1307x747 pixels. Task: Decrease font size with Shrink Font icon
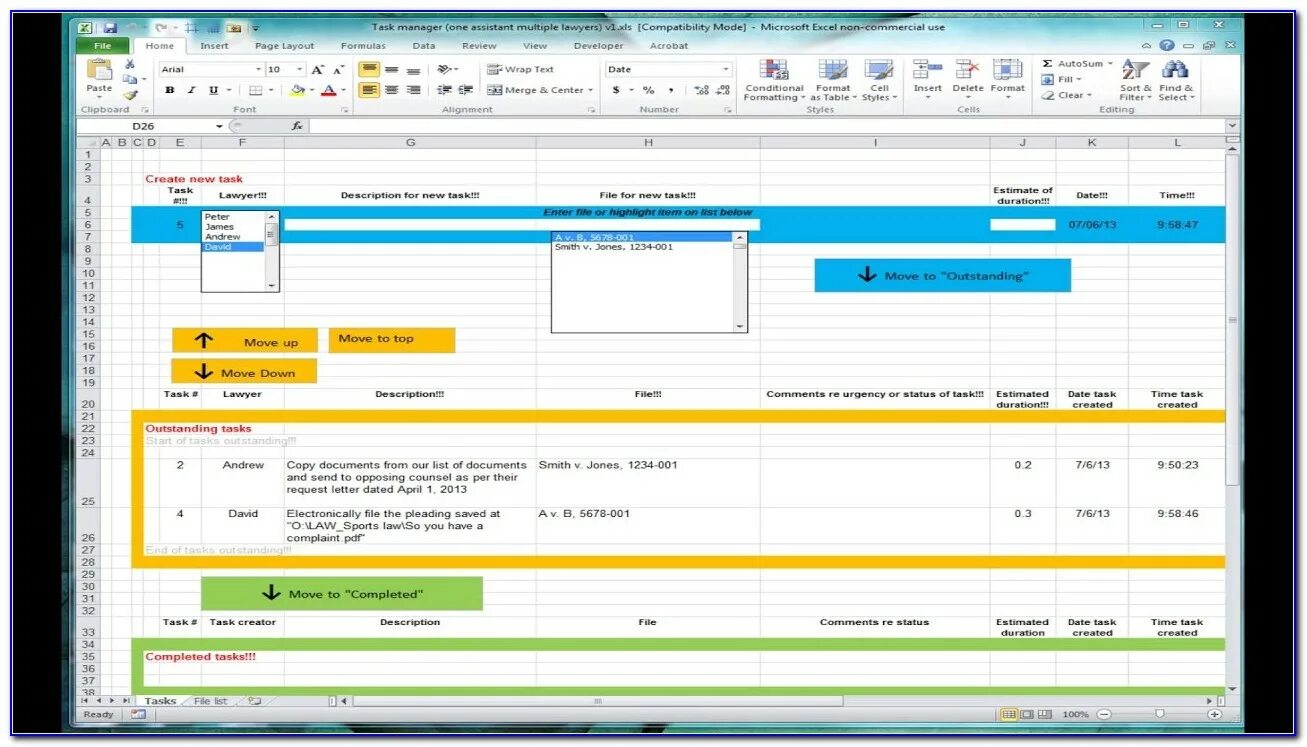tap(338, 69)
